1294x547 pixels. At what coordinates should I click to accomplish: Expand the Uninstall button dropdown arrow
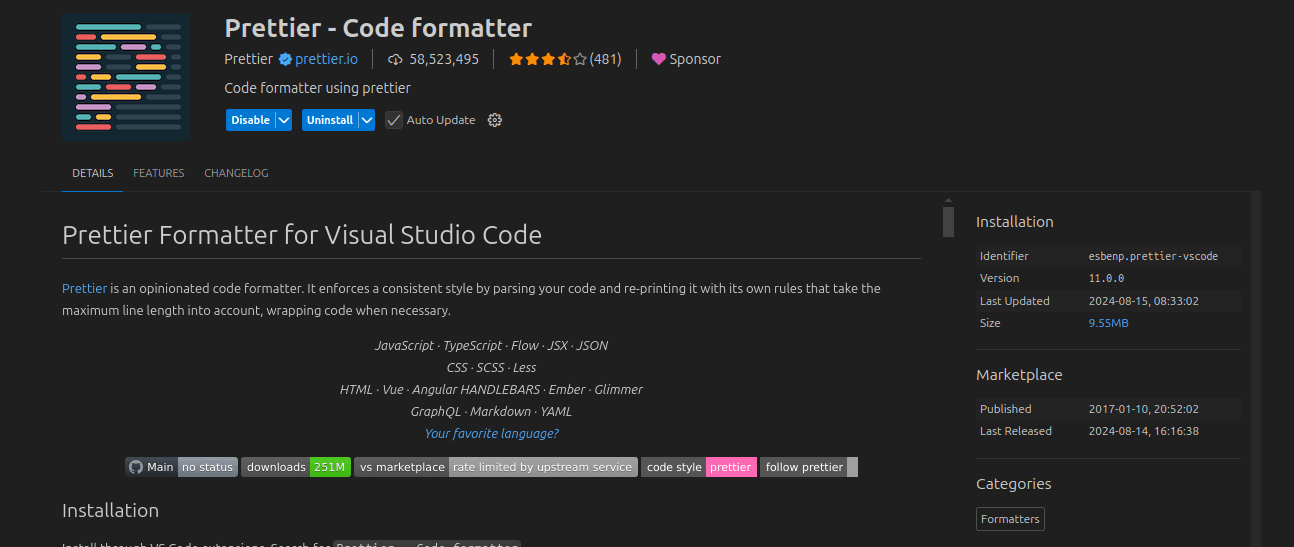tap(367, 120)
